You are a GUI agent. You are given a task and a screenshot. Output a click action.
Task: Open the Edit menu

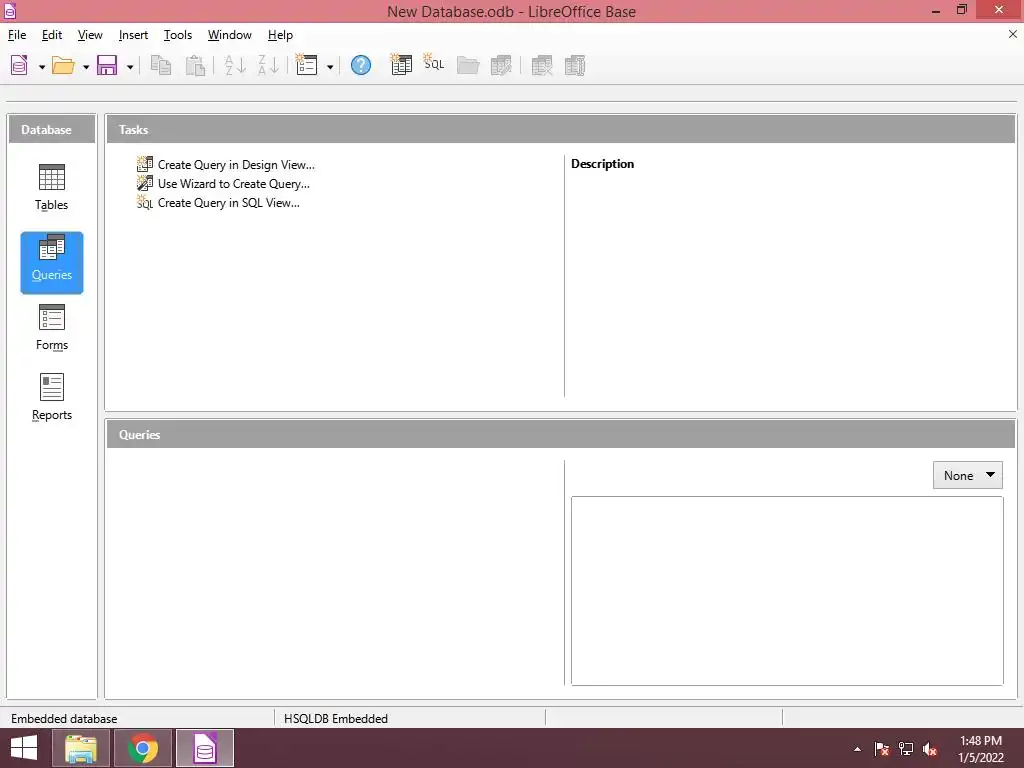pos(52,35)
